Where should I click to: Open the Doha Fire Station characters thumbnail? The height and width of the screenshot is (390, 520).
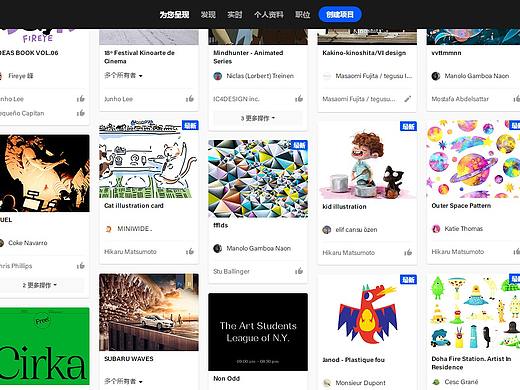[473, 312]
